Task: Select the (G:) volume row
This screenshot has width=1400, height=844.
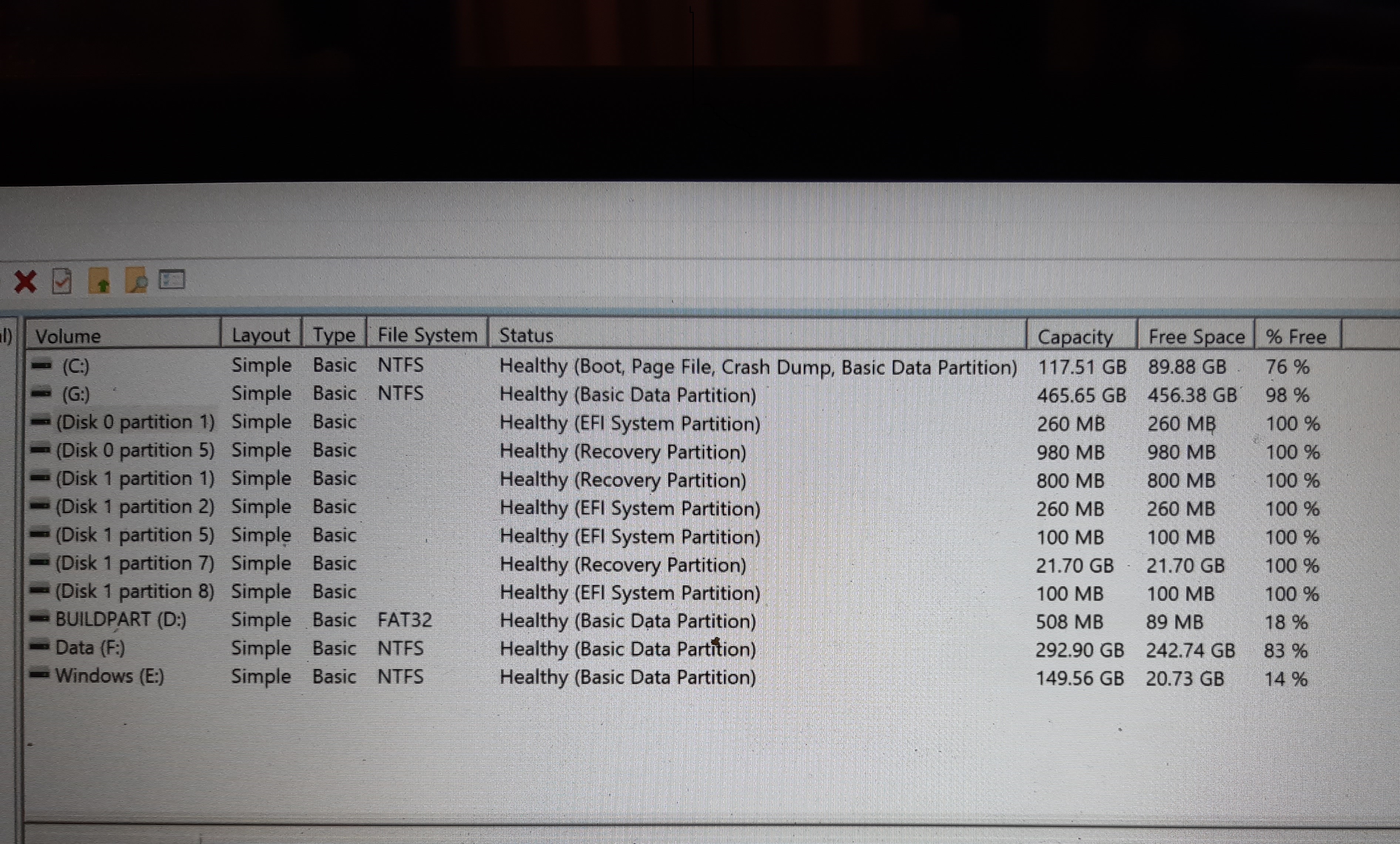Action: click(670, 395)
